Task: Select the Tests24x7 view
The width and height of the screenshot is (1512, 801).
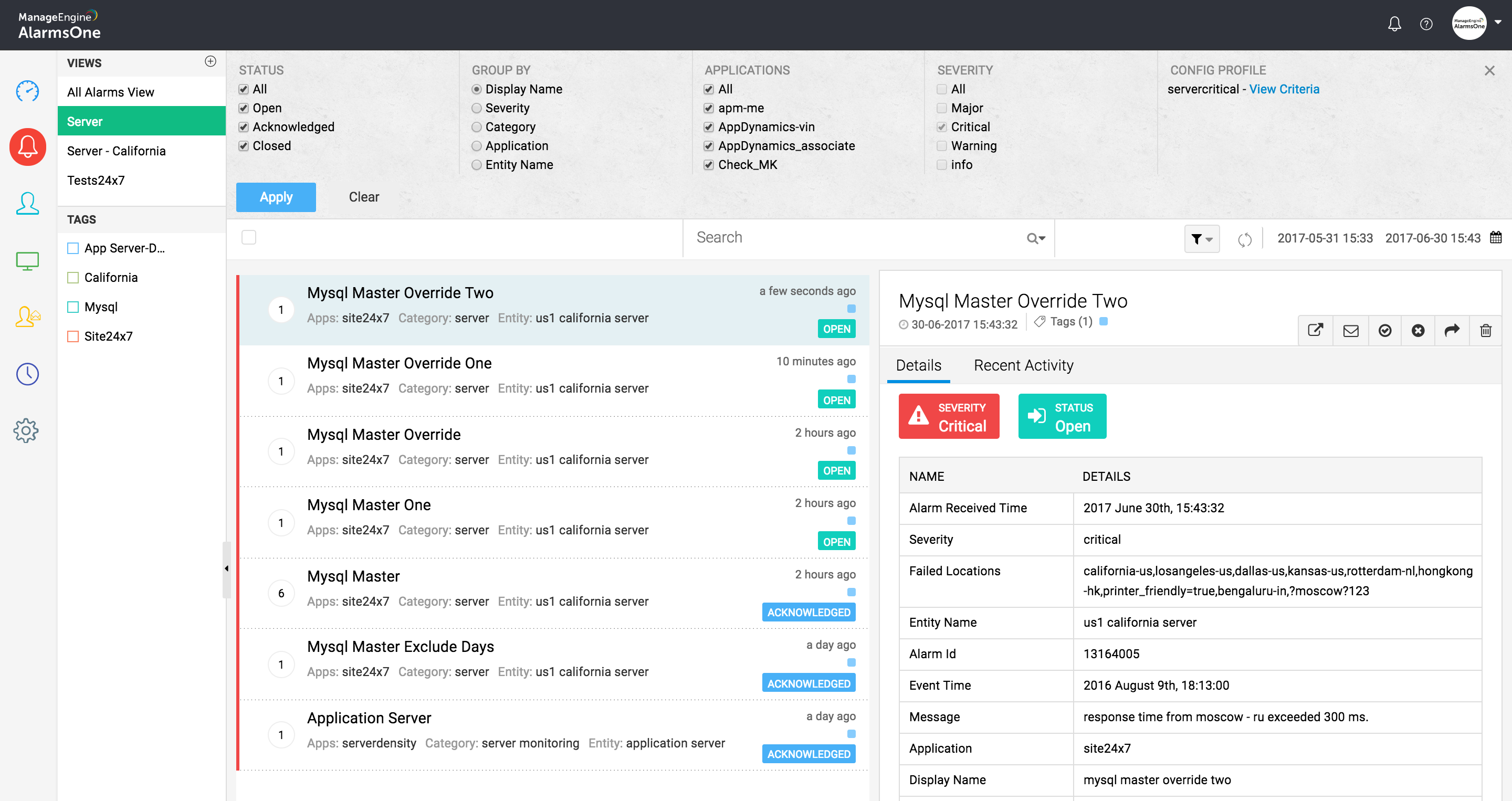Action: click(141, 180)
